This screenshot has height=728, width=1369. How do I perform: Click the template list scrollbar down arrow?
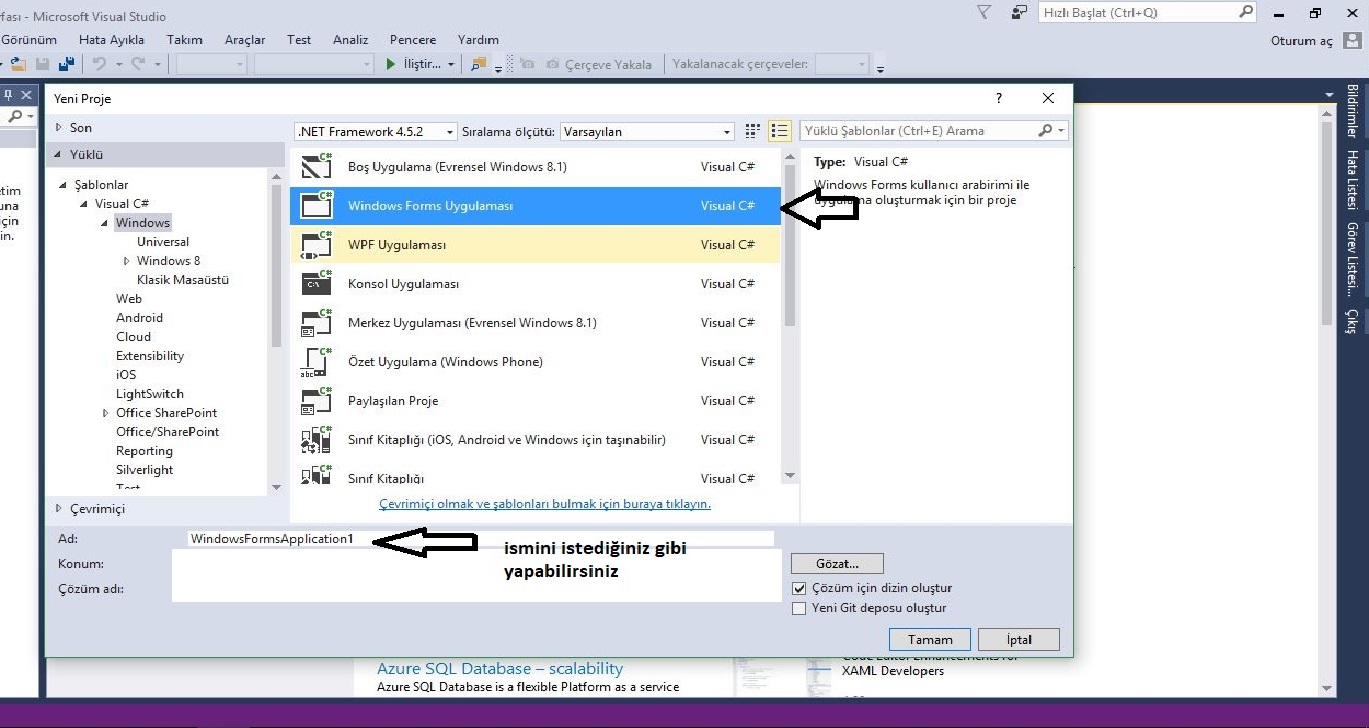(789, 476)
